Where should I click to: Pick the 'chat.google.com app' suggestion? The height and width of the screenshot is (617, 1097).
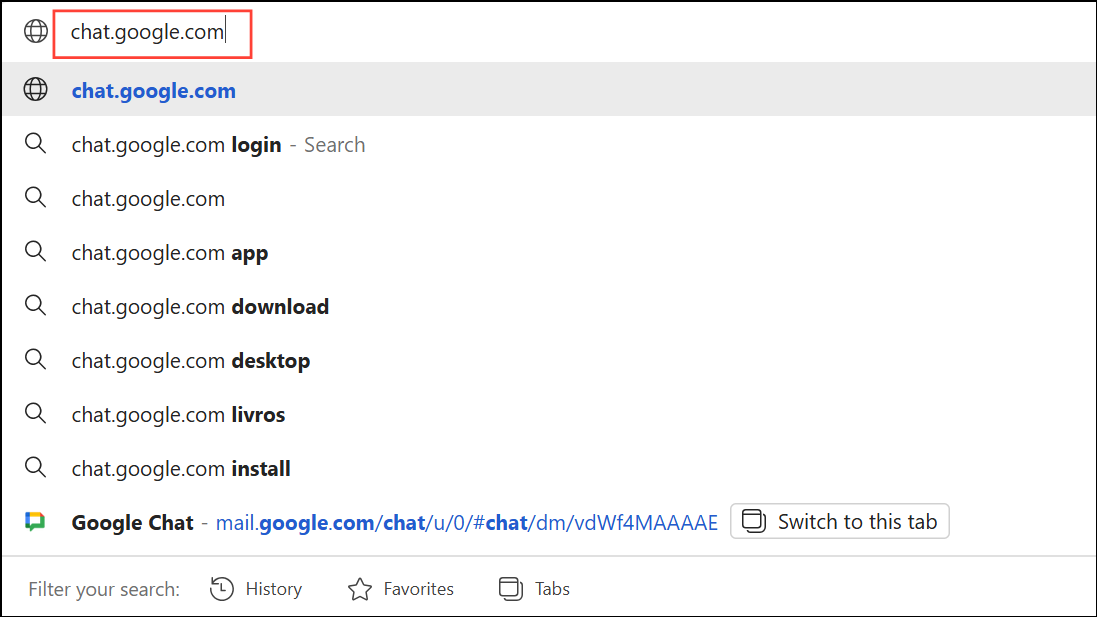(549, 252)
